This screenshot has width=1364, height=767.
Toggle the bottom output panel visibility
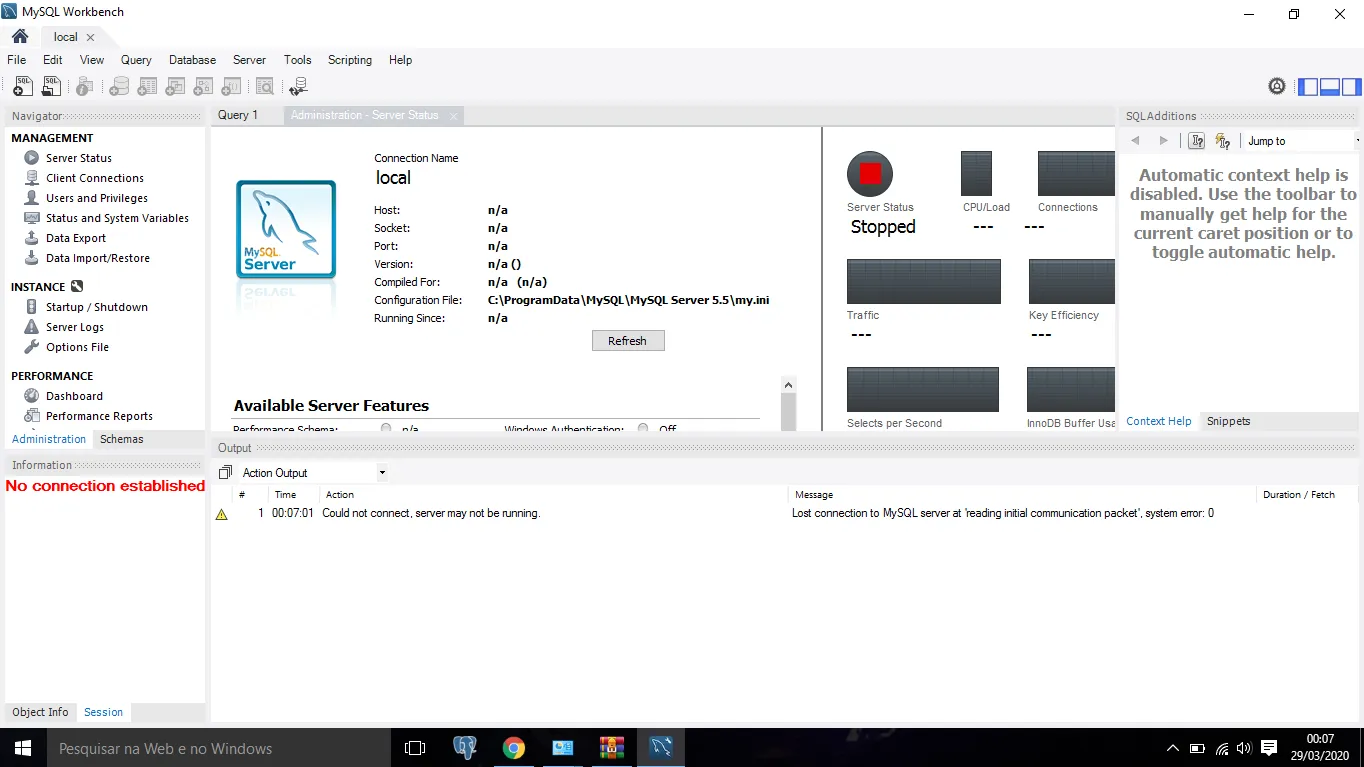coord(1330,87)
